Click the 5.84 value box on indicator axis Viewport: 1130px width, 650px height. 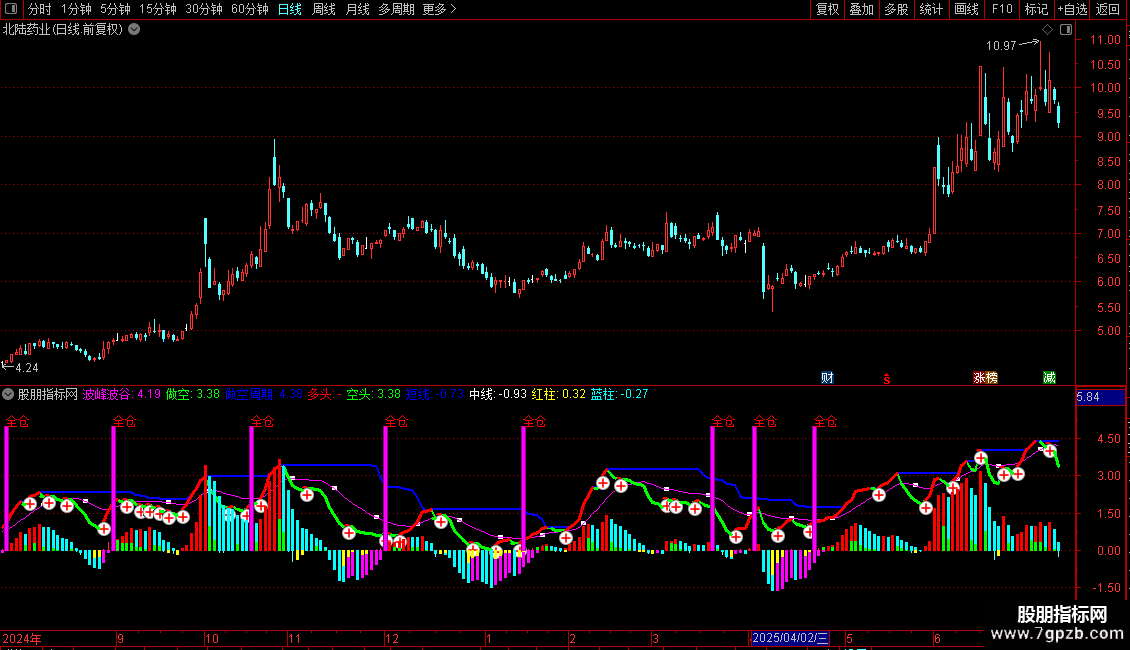pos(1100,397)
